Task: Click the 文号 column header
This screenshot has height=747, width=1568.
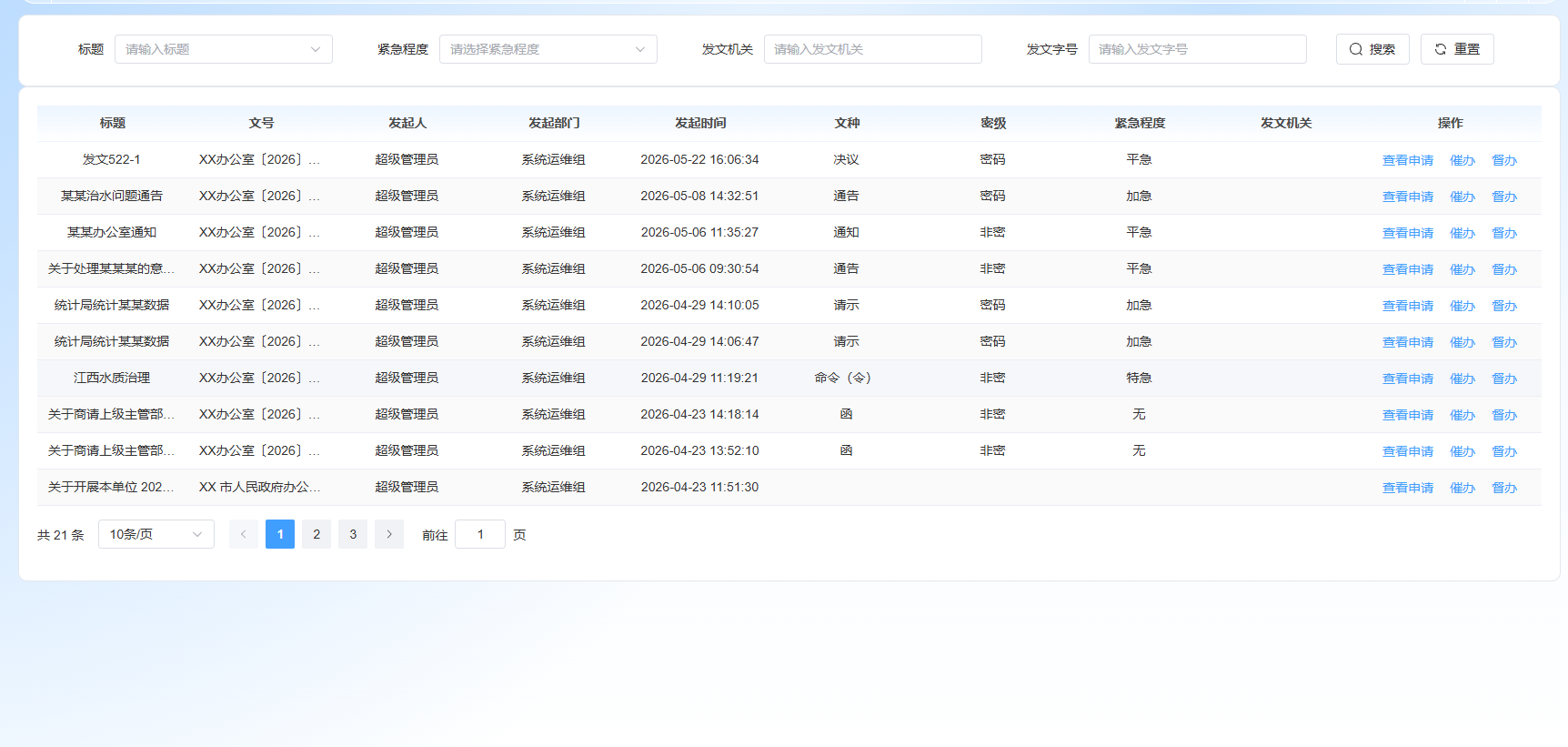Action: point(261,123)
